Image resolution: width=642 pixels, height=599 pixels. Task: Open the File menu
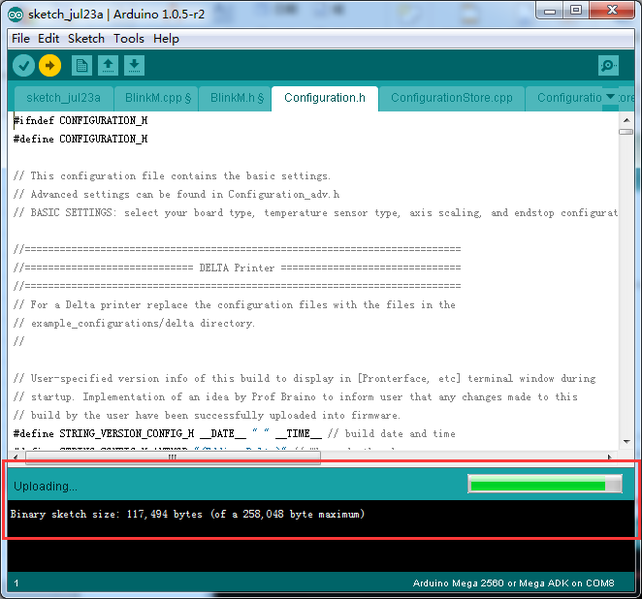20,38
